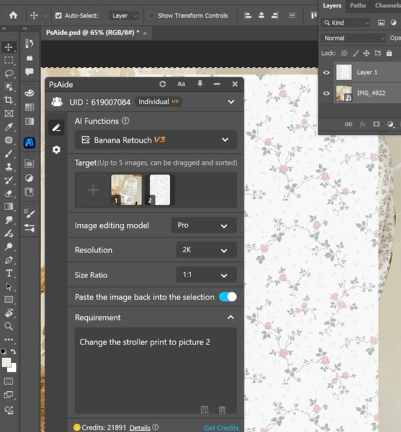The image size is (401, 432).
Task: Open the Auto-Select Layer dropdown
Action: click(x=123, y=15)
